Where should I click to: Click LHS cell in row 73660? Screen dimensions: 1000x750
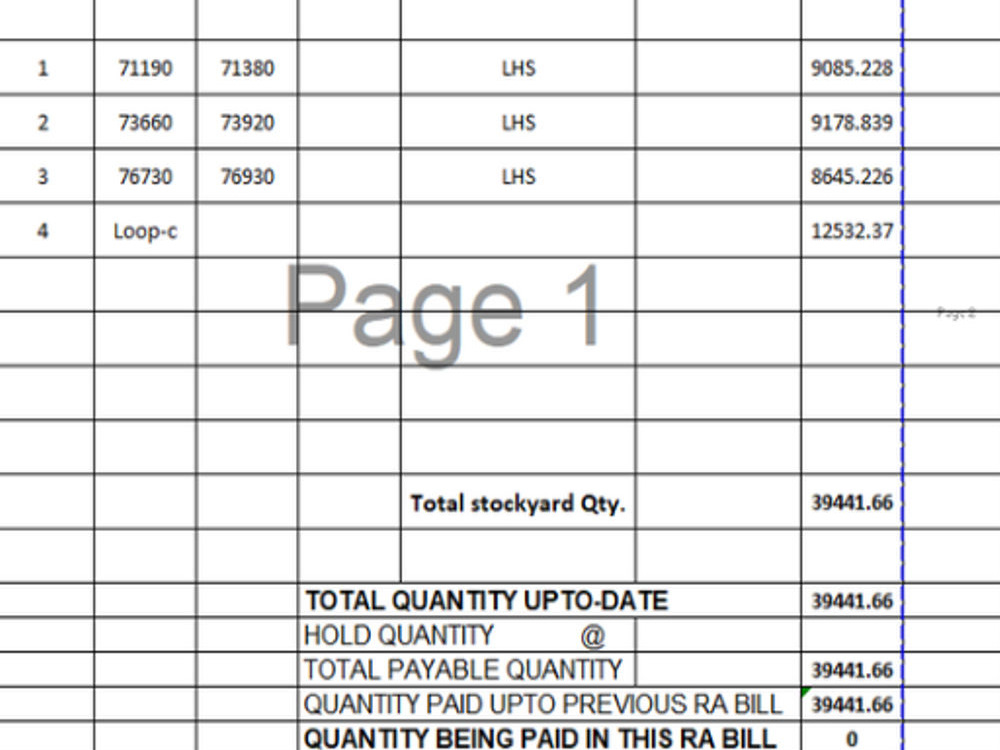[x=518, y=122]
